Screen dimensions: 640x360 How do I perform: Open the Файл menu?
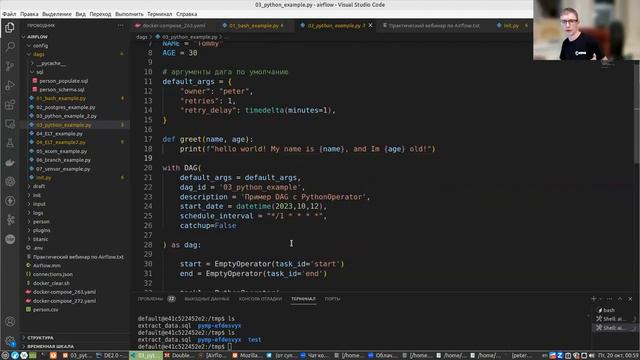pyautogui.click(x=9, y=14)
